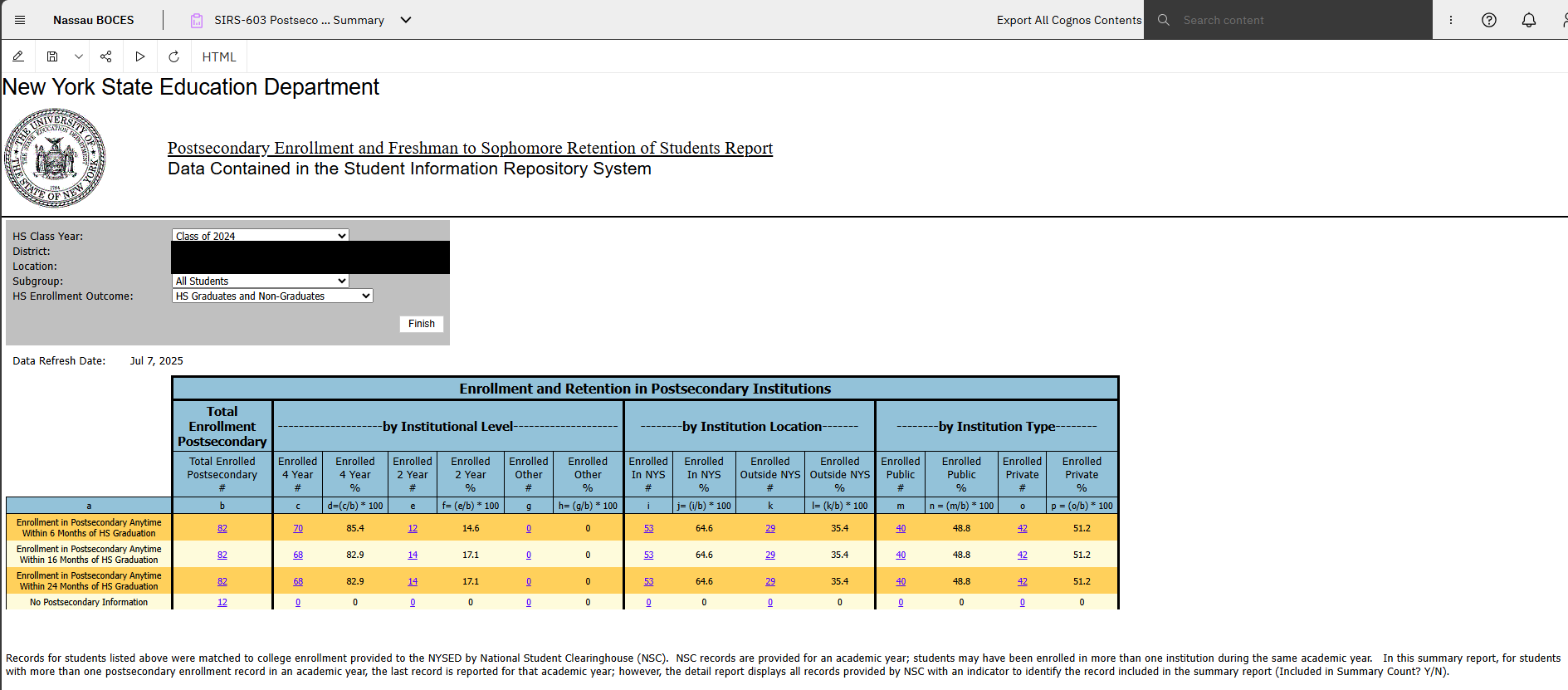
Task: Select the 85.4 percent cell
Action: pyautogui.click(x=355, y=528)
